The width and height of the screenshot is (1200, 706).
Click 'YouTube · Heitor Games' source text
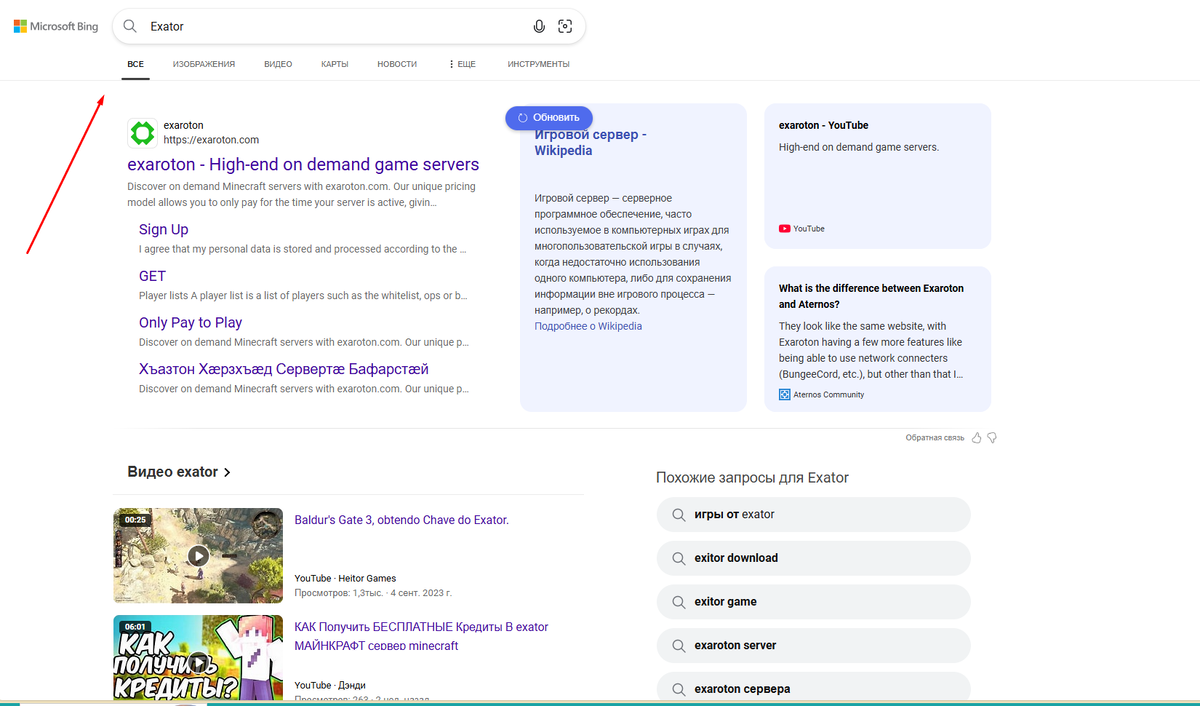345,578
